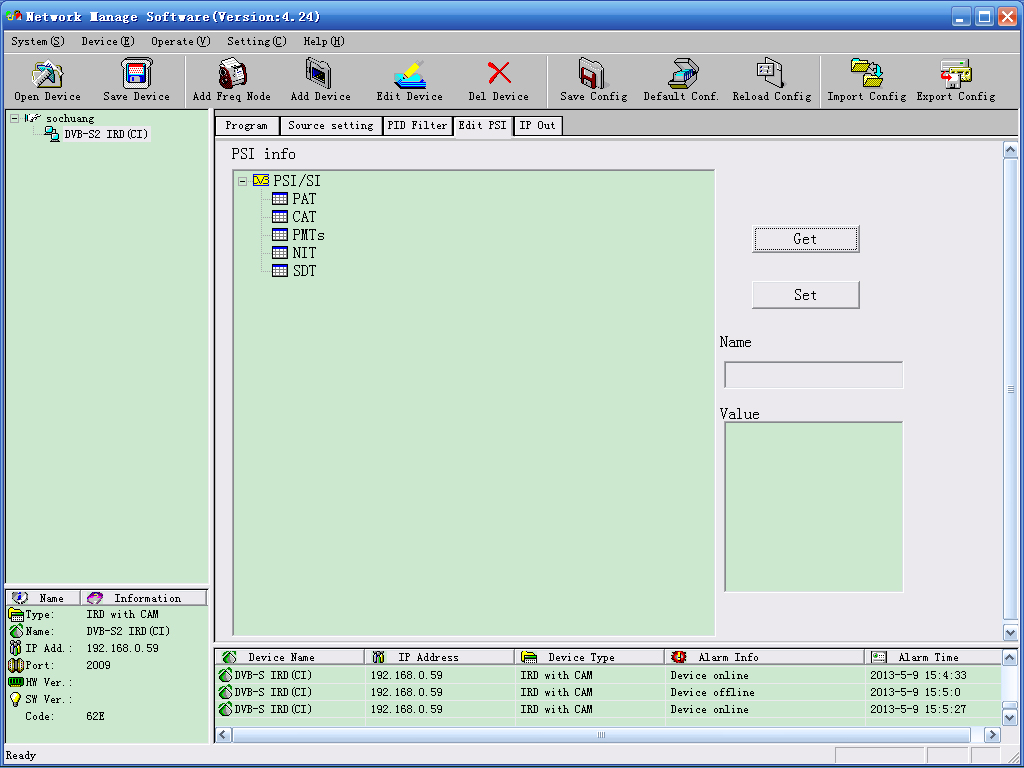1024x768 pixels.
Task: Click the Port value 2009
Action: click(x=99, y=665)
